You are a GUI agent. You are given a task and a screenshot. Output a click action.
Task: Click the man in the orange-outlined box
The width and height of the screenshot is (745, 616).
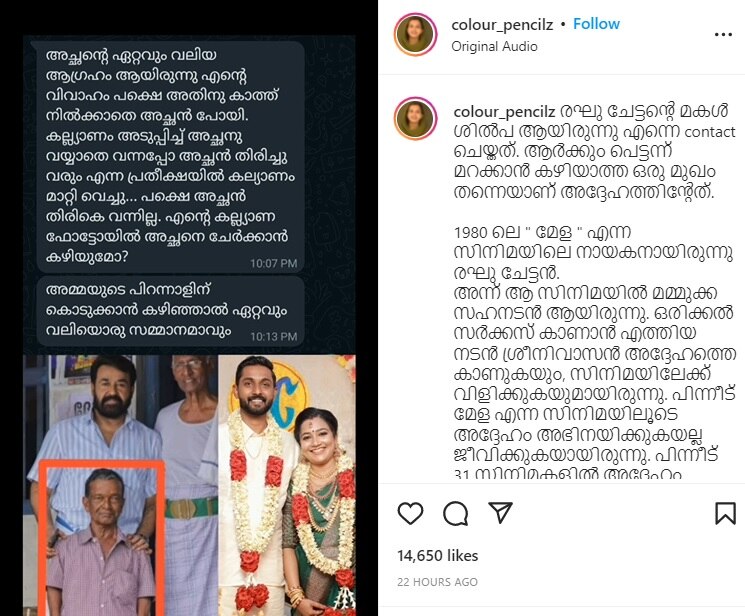pos(102,539)
